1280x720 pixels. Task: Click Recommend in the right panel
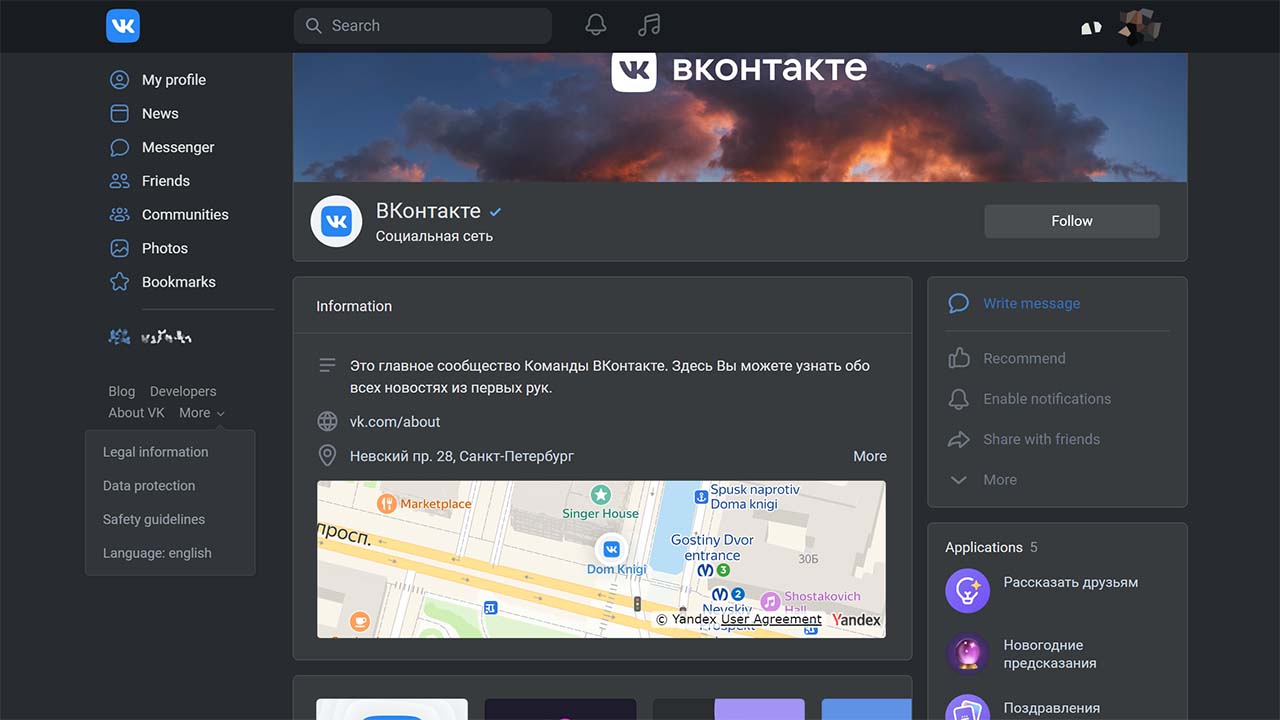pos(1024,358)
